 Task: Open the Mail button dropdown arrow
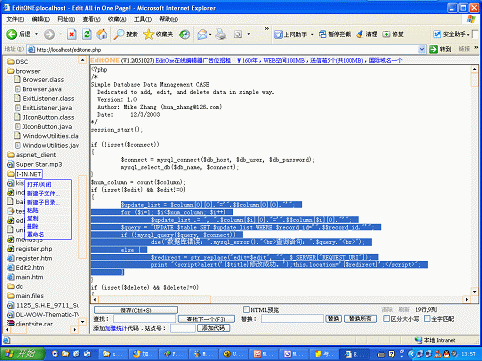coord(210,34)
